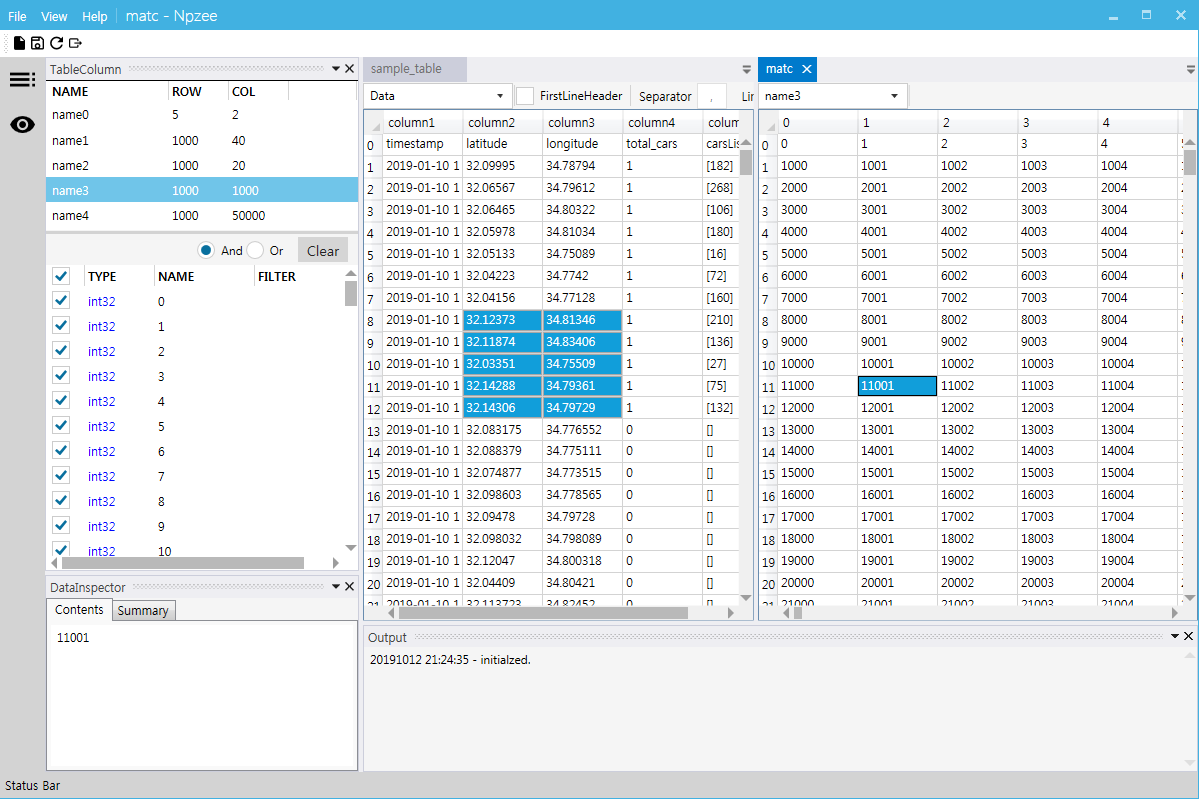The width and height of the screenshot is (1199, 799).
Task: Click the save icon in toolbar
Action: pyautogui.click(x=37, y=43)
